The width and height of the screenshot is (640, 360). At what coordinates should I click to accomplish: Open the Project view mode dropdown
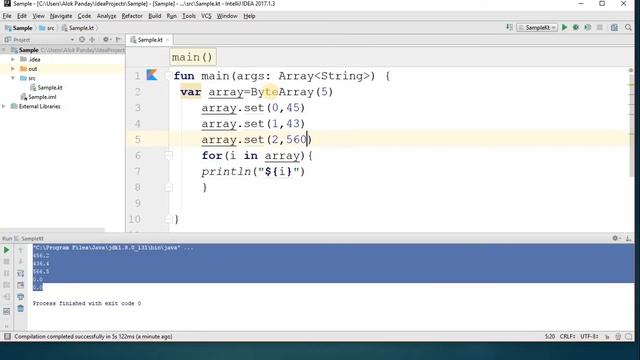point(72,40)
